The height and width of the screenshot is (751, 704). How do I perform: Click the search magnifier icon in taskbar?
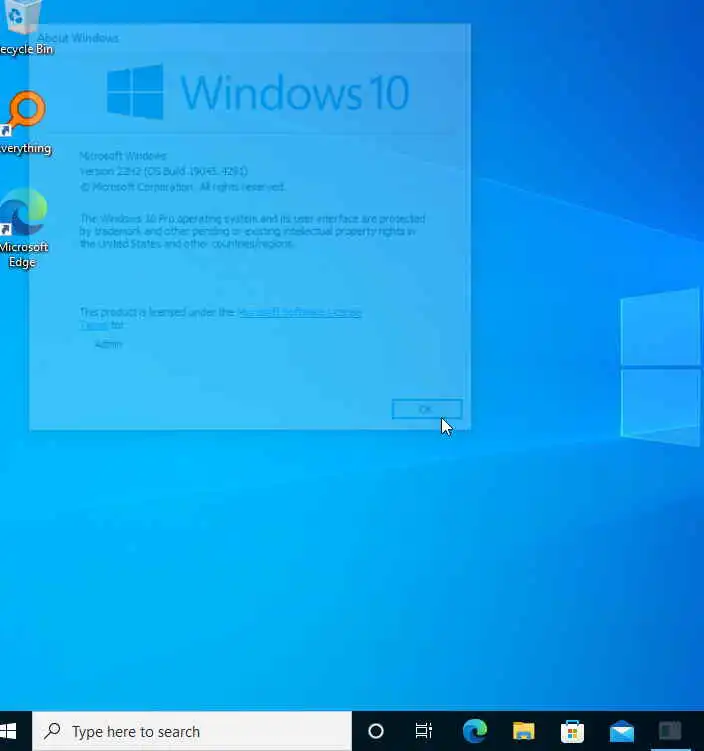52,731
